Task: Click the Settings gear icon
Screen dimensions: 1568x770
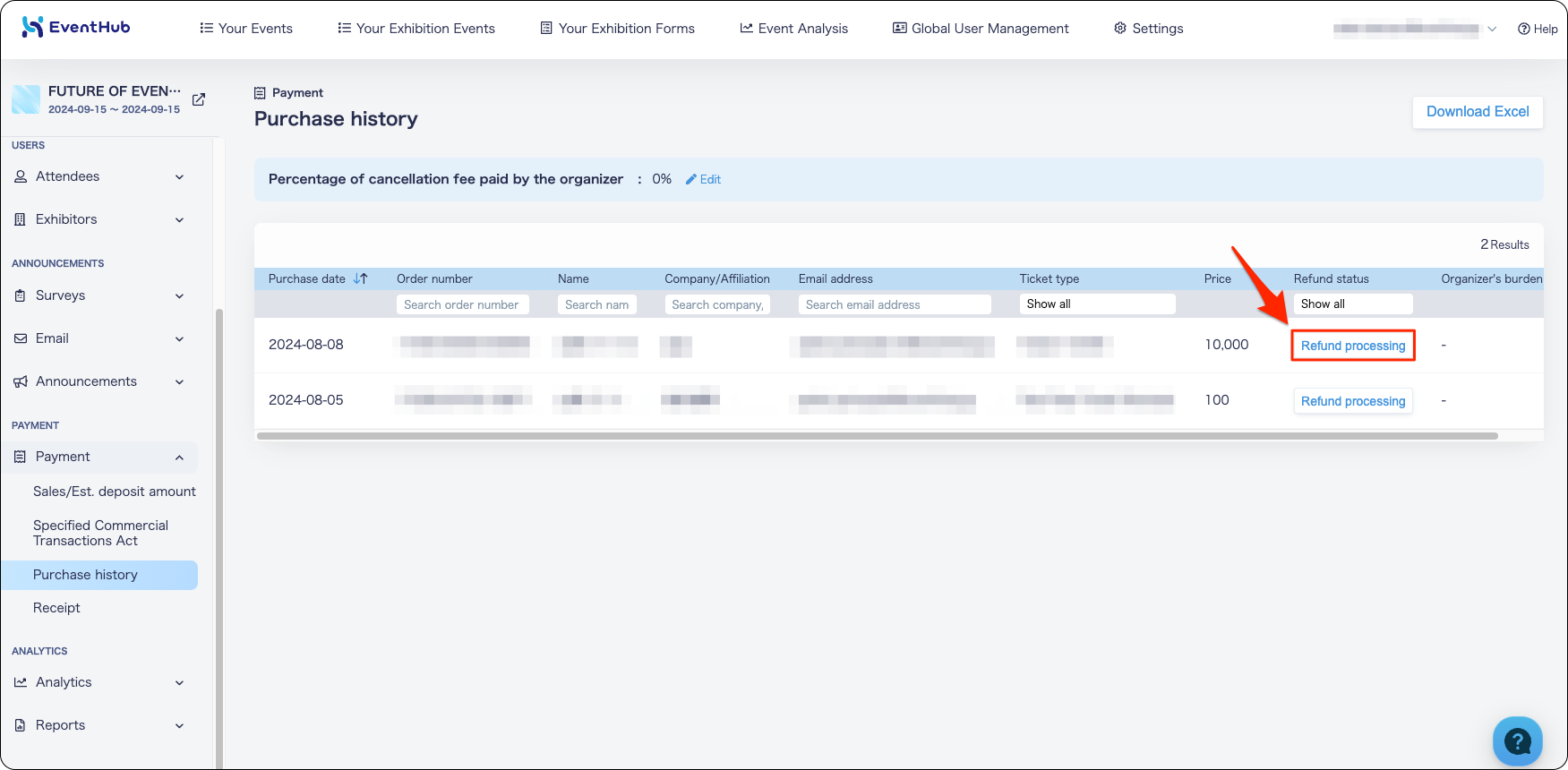Action: 1120,28
